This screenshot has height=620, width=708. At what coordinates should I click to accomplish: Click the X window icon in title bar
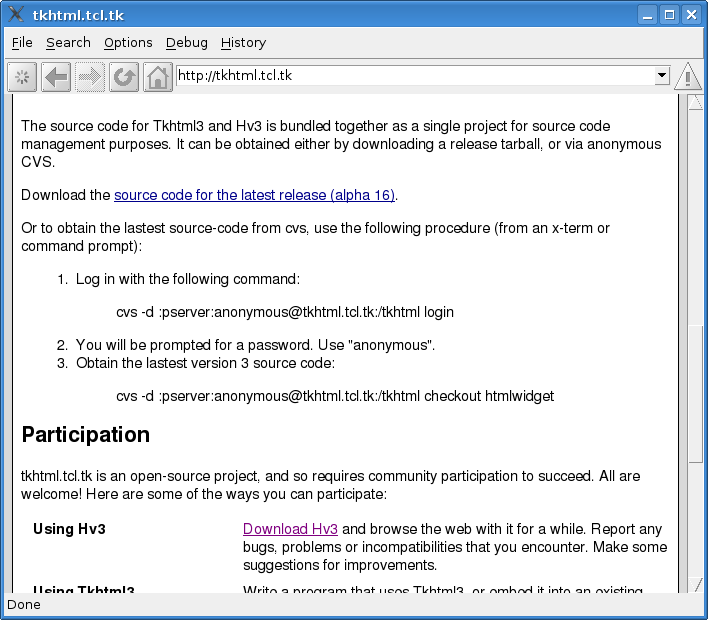(15, 14)
